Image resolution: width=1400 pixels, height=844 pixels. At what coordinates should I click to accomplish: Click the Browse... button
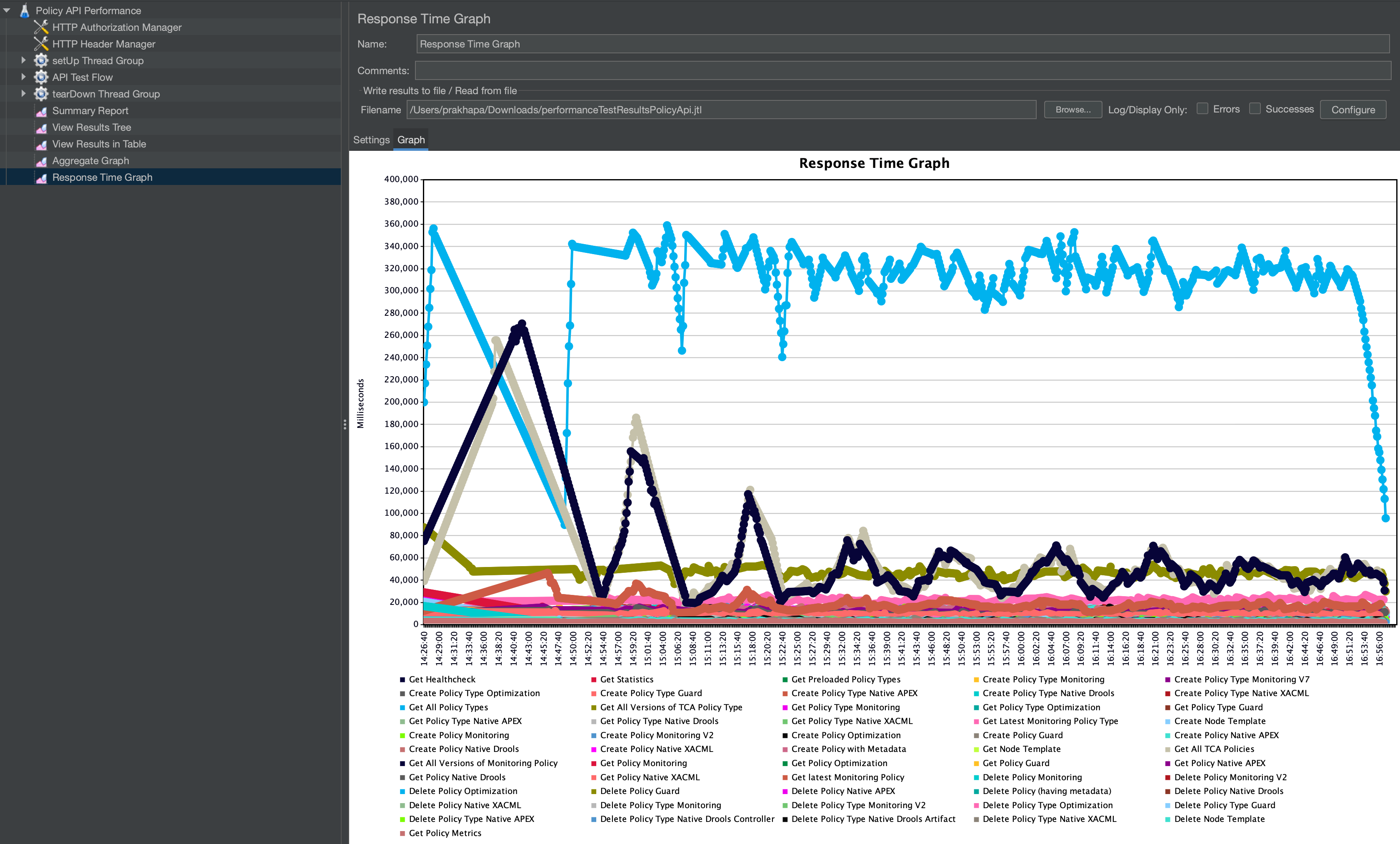1073,110
